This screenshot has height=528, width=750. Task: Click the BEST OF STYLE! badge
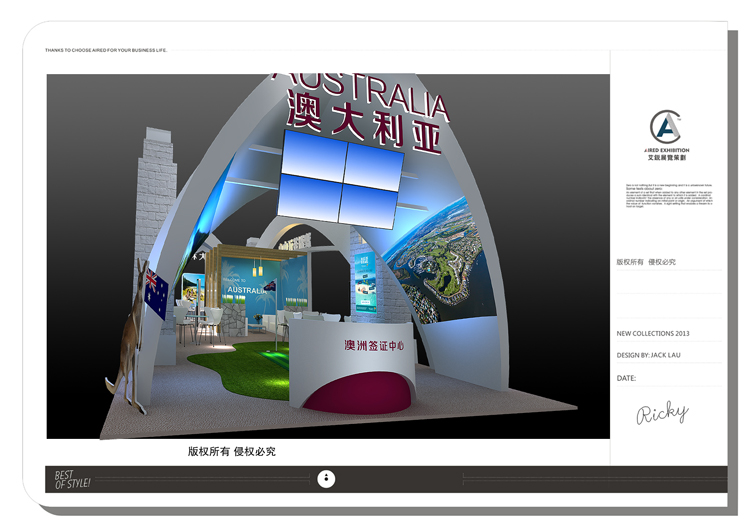point(72,479)
